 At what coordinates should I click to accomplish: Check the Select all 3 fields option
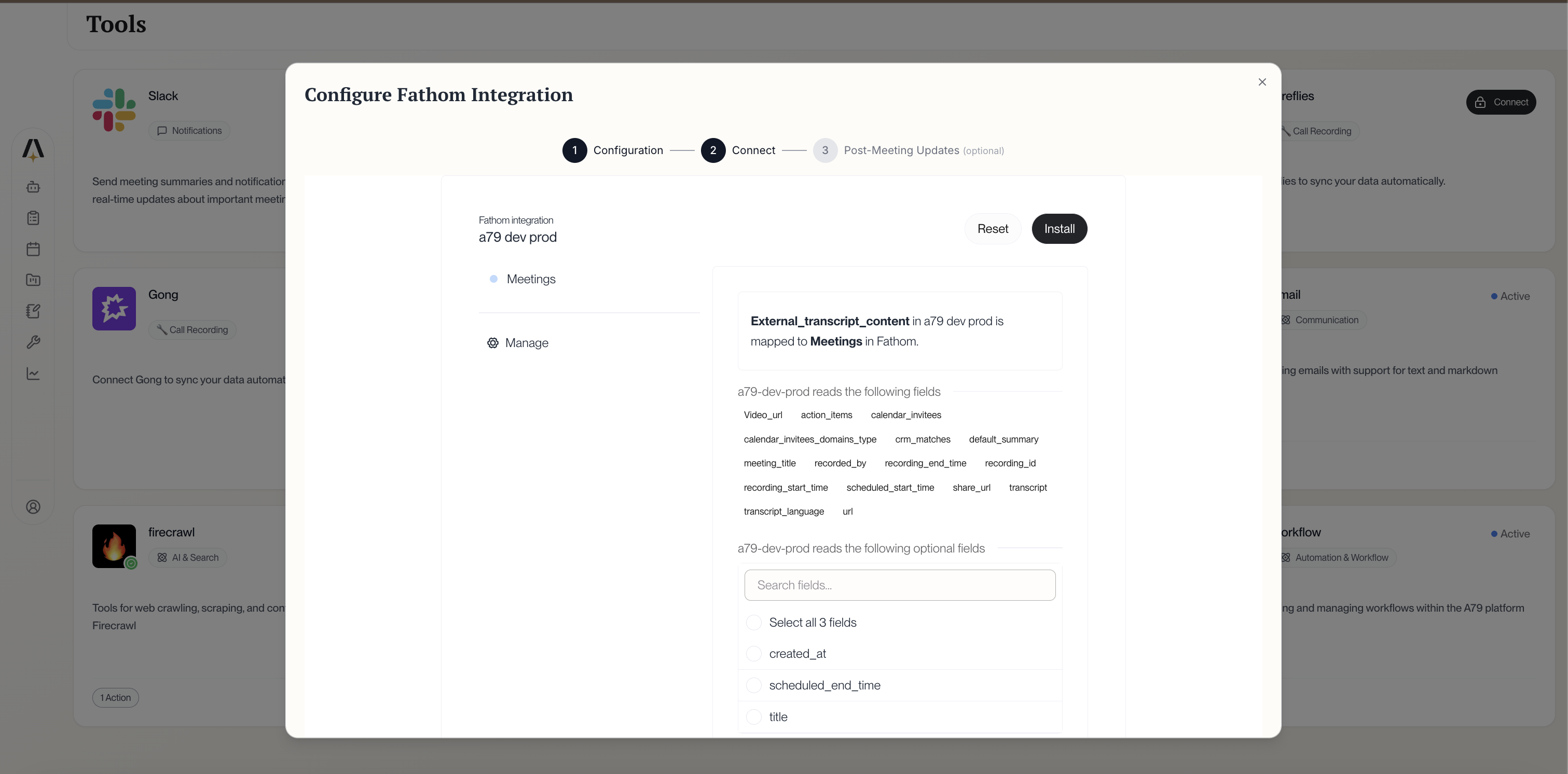(753, 622)
